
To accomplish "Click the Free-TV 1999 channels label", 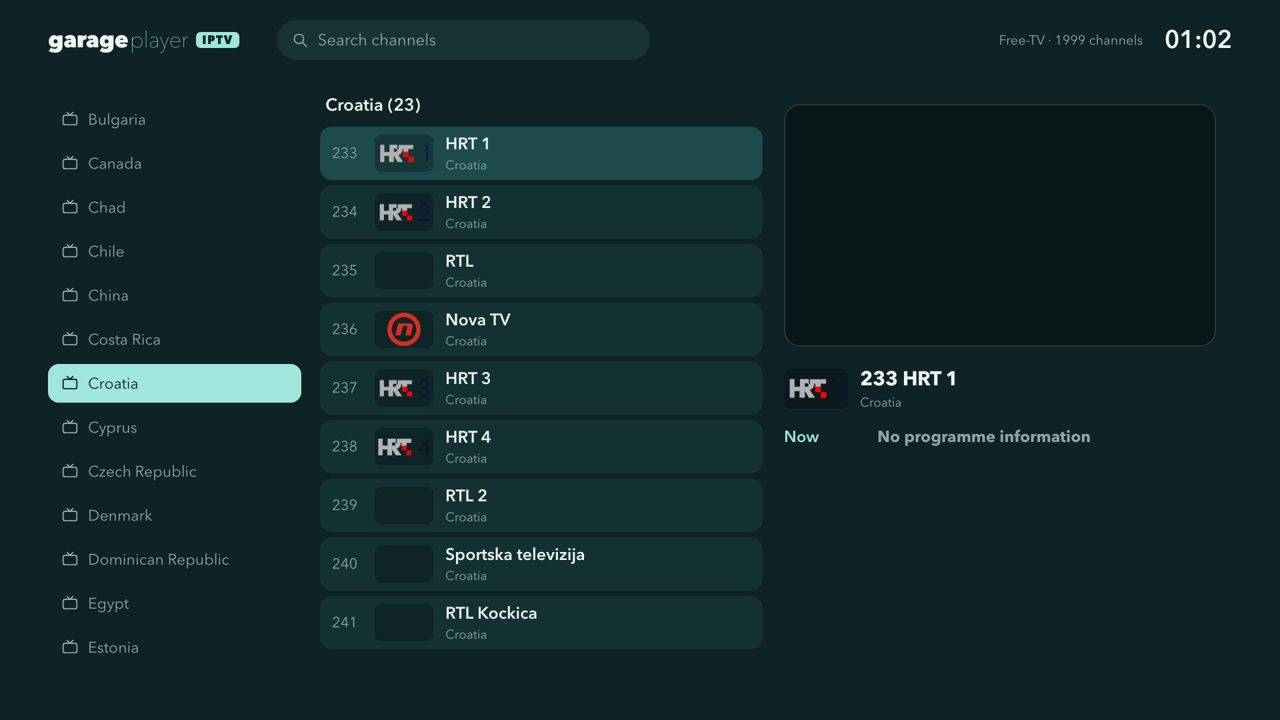I will pyautogui.click(x=1070, y=41).
